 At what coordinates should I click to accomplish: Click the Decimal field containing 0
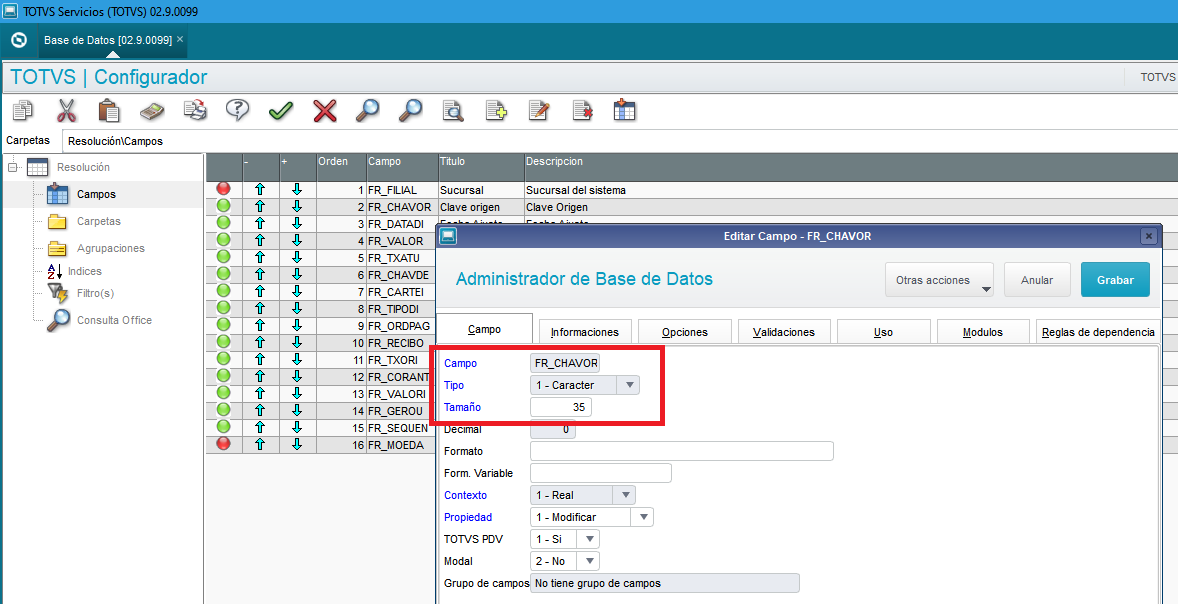[x=553, y=430]
